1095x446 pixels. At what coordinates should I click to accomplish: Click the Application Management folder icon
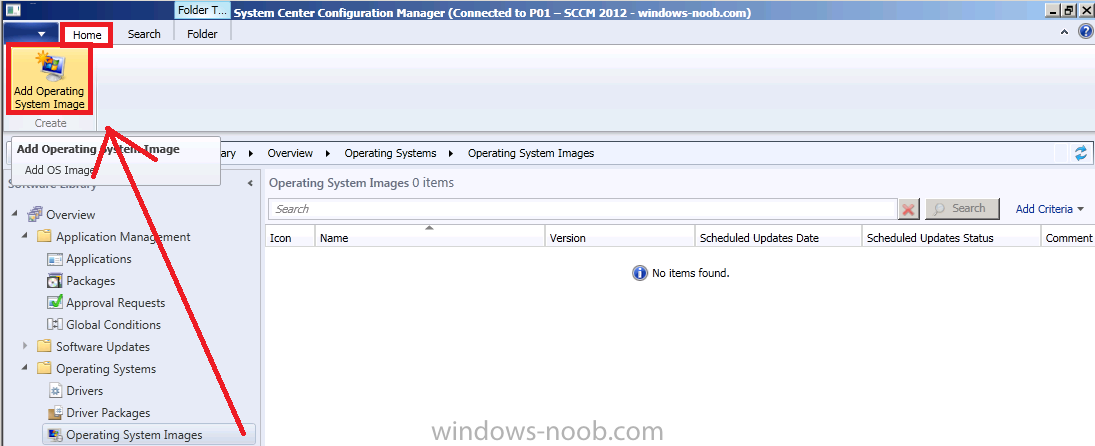point(45,237)
